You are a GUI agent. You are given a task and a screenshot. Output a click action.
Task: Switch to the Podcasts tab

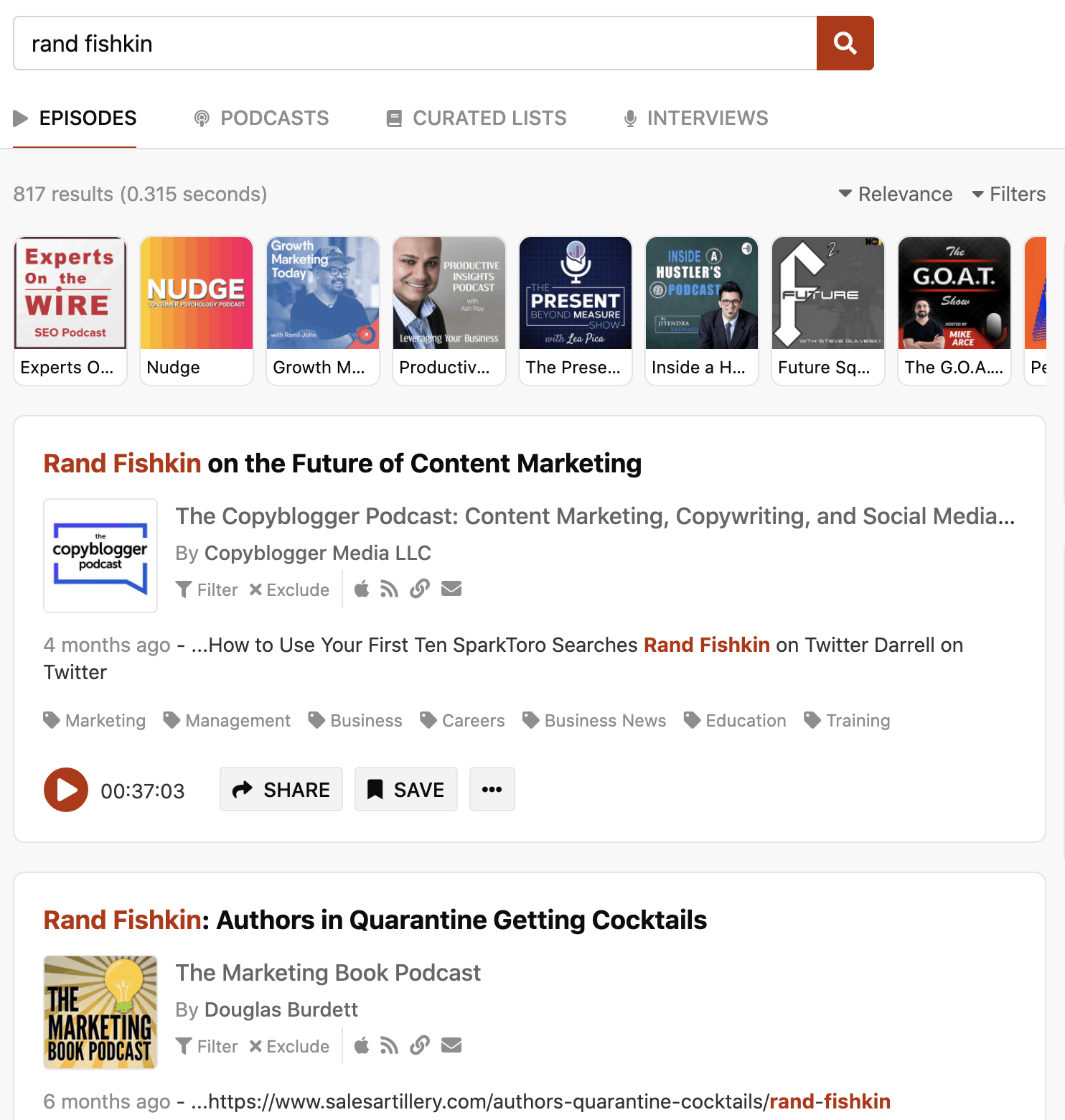(x=261, y=118)
